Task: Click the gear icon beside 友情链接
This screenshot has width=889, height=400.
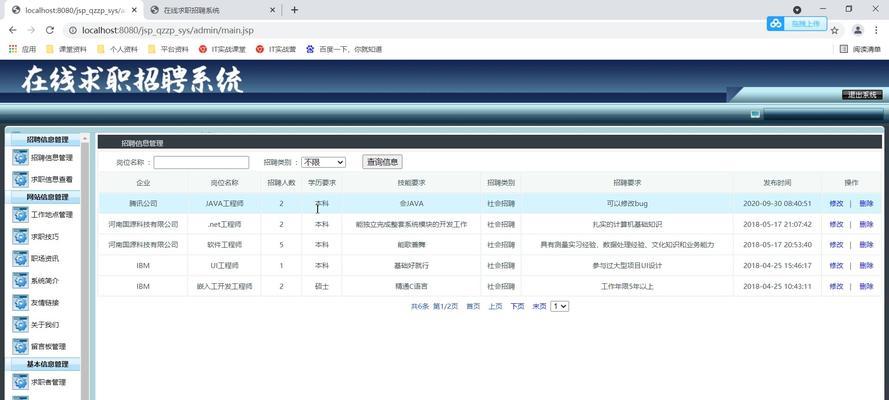Action: 20,303
